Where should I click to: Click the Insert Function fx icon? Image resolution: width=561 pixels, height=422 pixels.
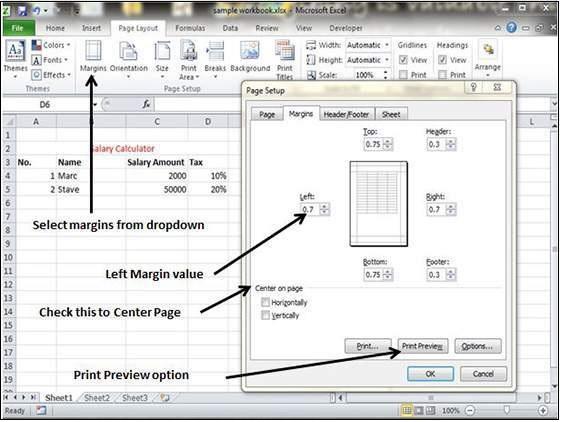[x=146, y=104]
